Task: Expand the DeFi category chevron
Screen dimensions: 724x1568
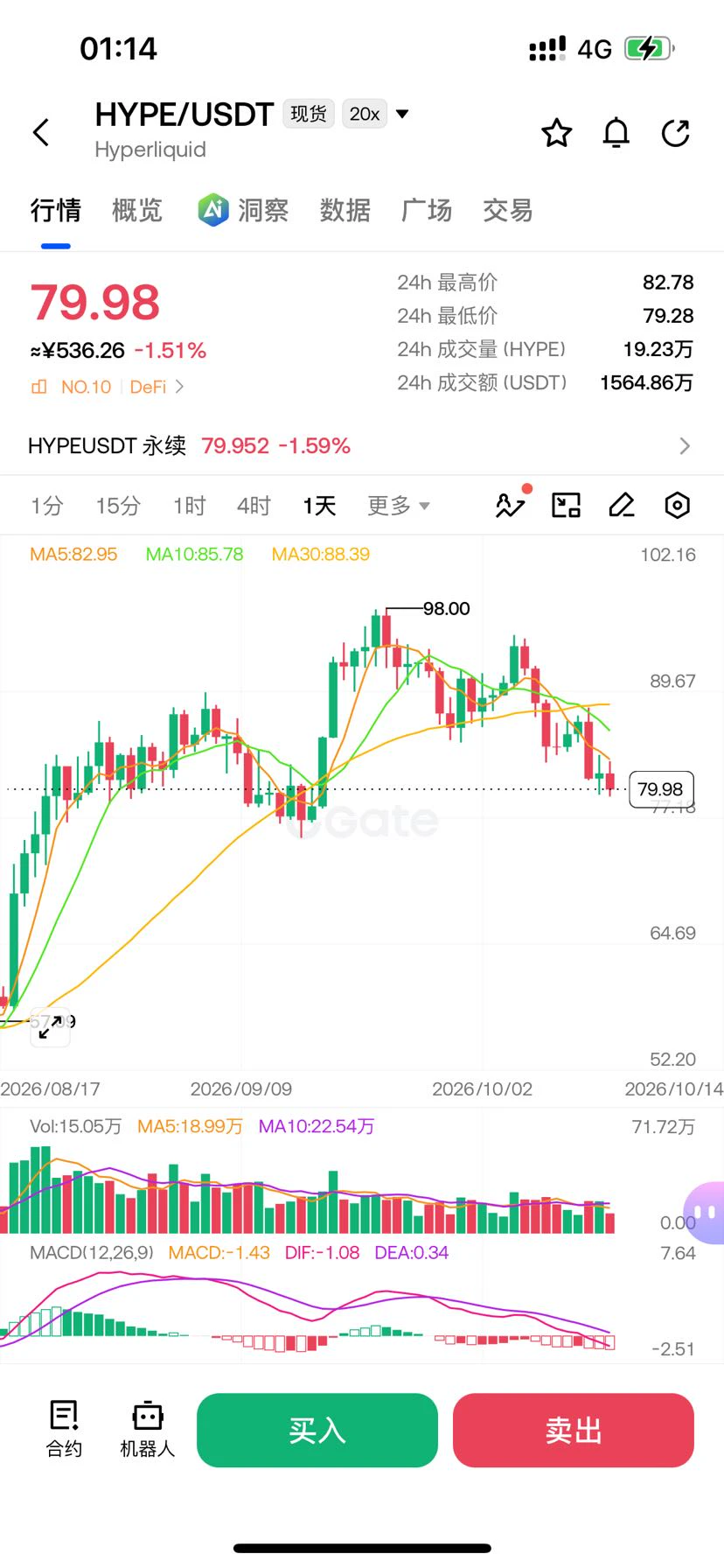Action: pyautogui.click(x=179, y=387)
